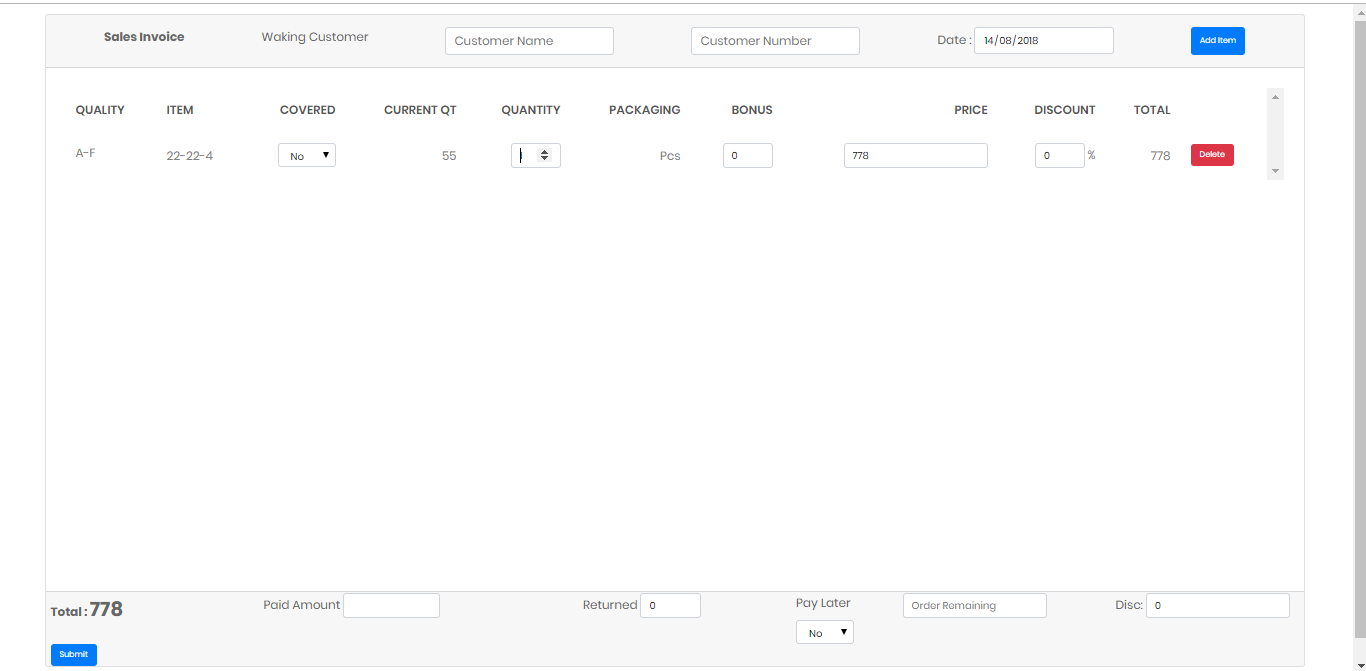Click the DISCOUNT column header

tap(1065, 110)
